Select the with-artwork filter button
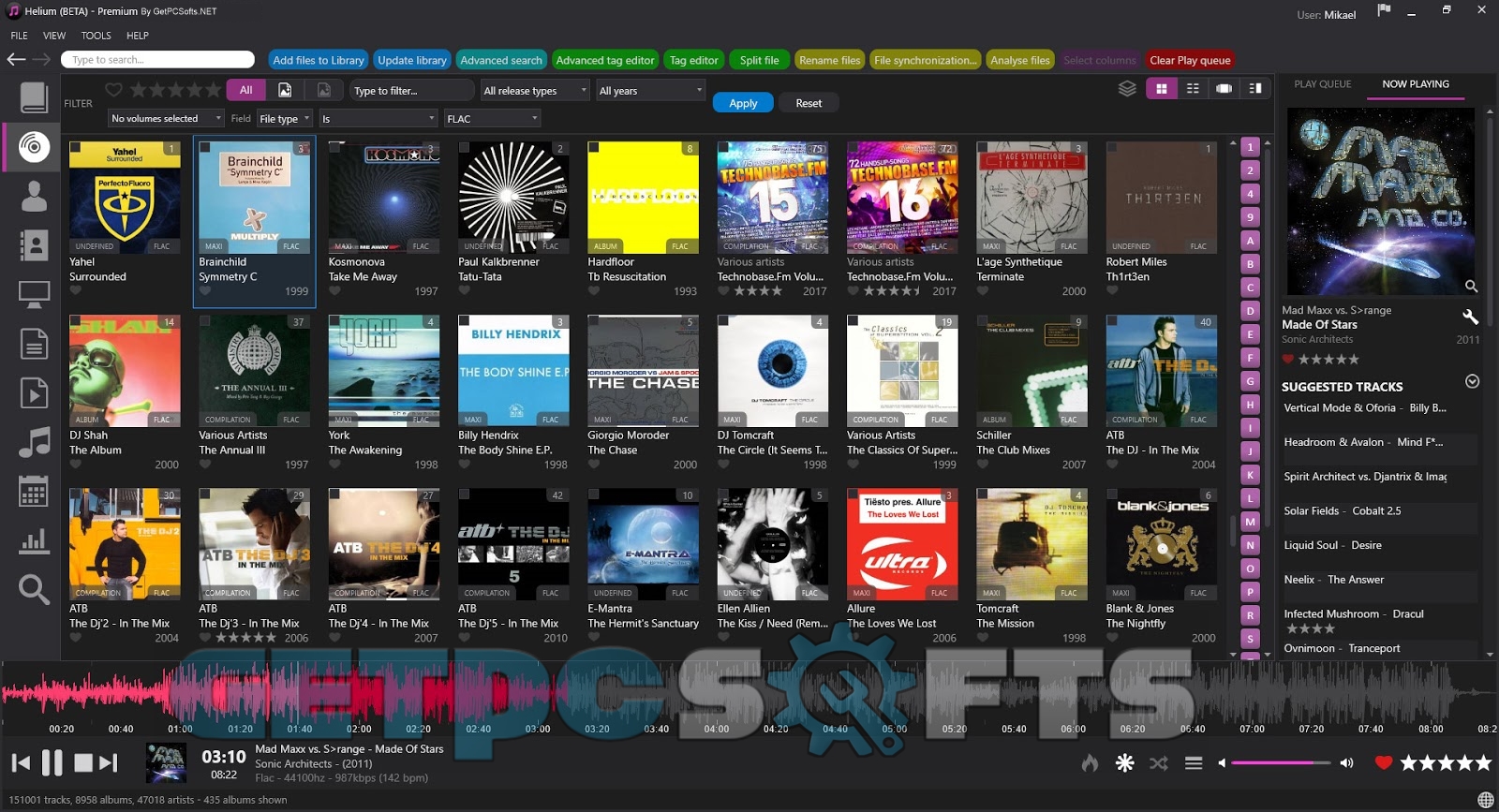This screenshot has width=1499, height=812. pos(285,90)
